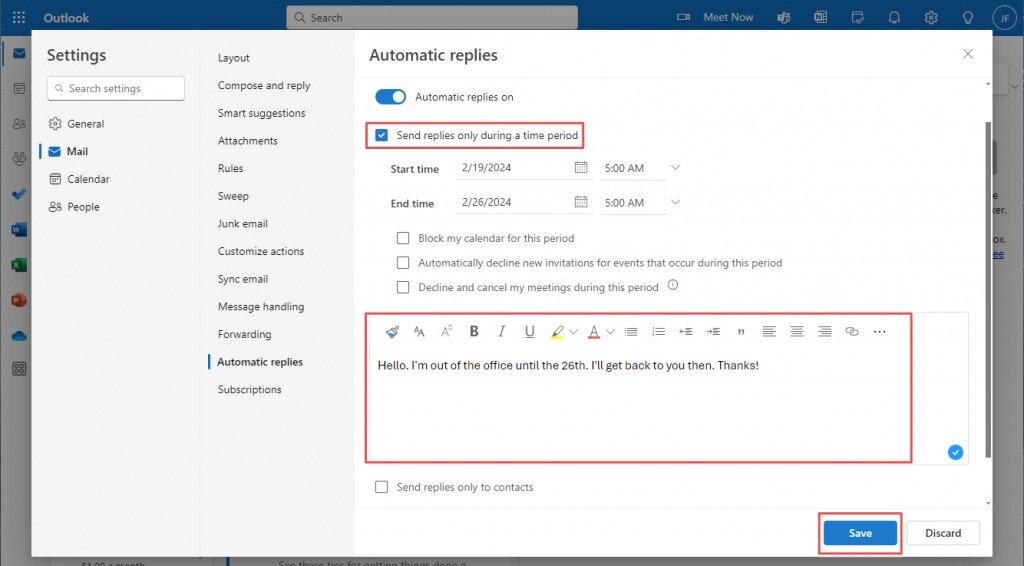
Task: Open the notifications bell icon
Action: (894, 18)
